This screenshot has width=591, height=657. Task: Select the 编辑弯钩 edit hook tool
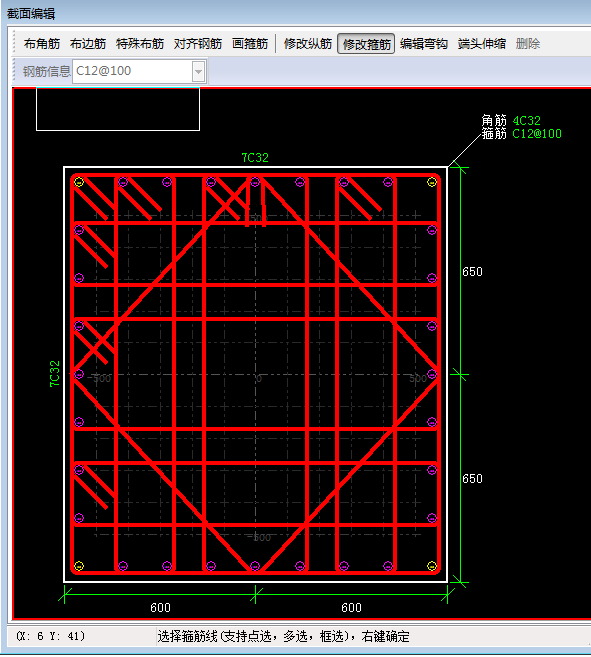(x=424, y=44)
